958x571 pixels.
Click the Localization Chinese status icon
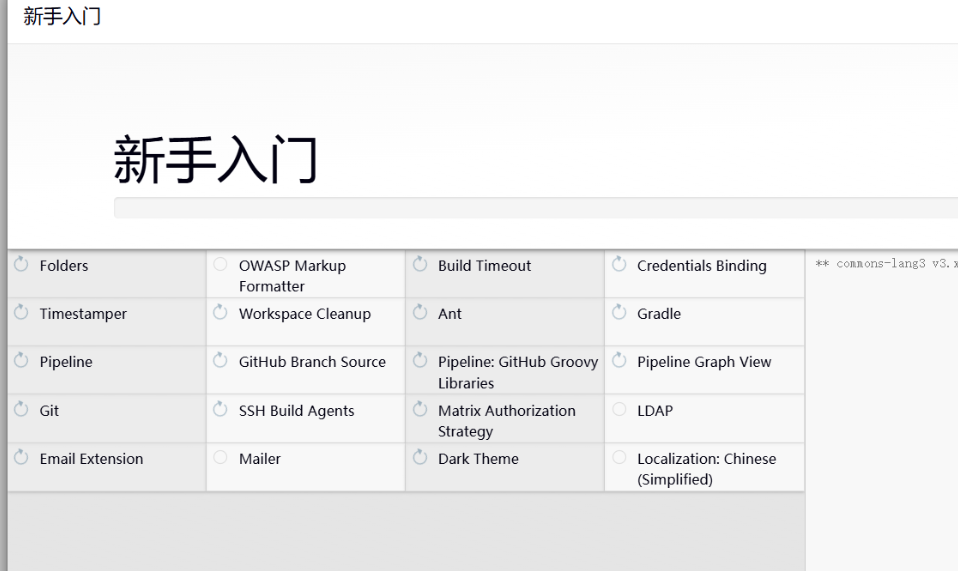[x=619, y=457]
